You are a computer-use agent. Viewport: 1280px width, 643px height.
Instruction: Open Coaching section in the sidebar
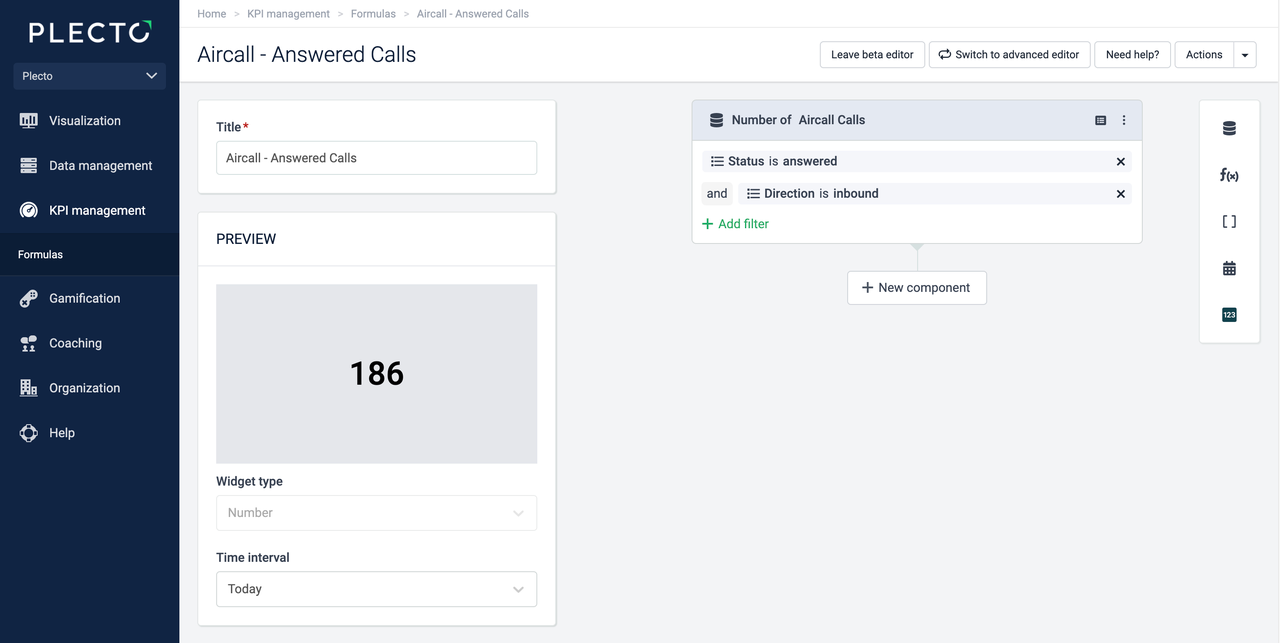tap(75, 343)
